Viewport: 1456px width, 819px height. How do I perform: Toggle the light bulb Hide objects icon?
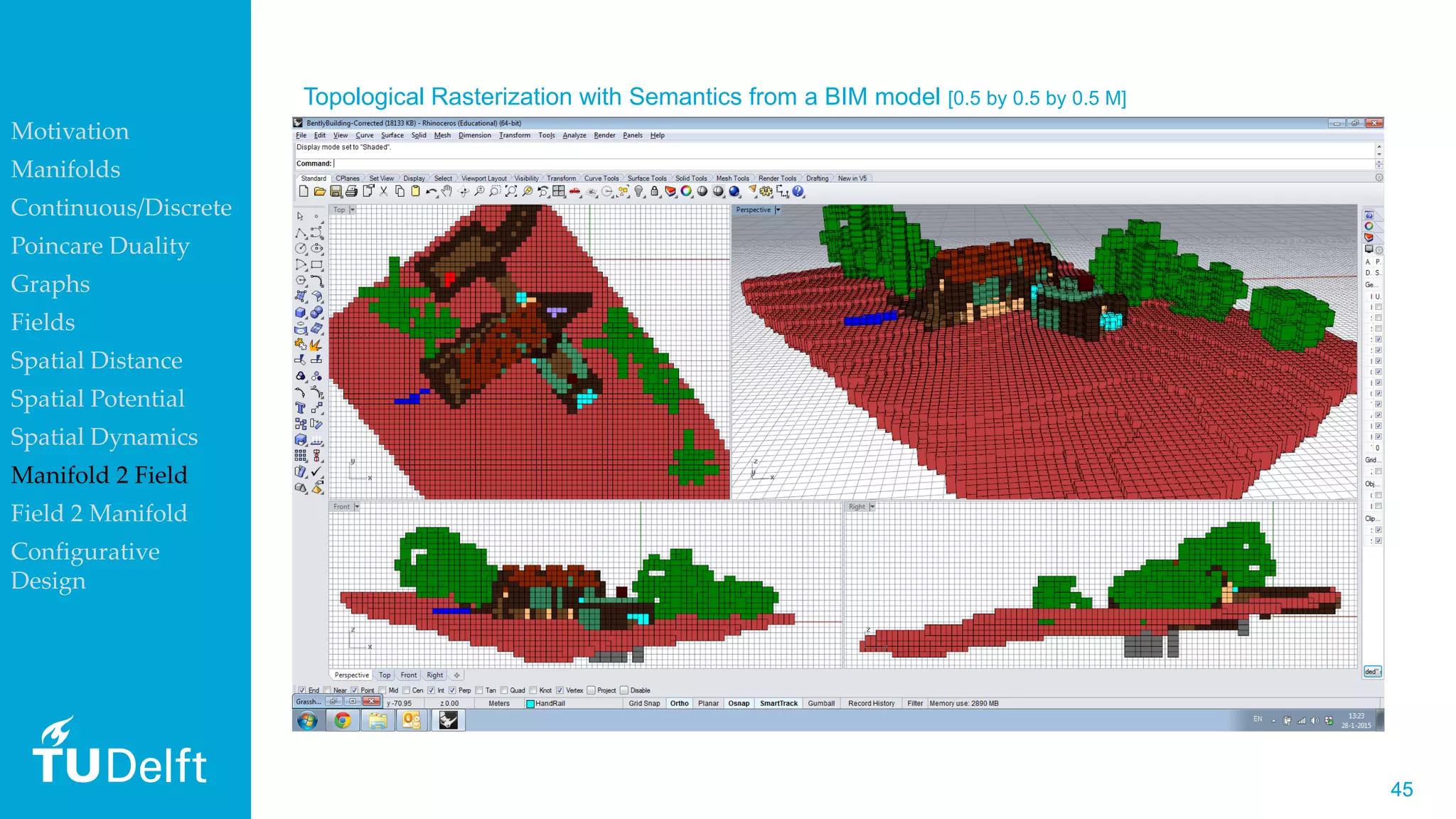click(639, 191)
